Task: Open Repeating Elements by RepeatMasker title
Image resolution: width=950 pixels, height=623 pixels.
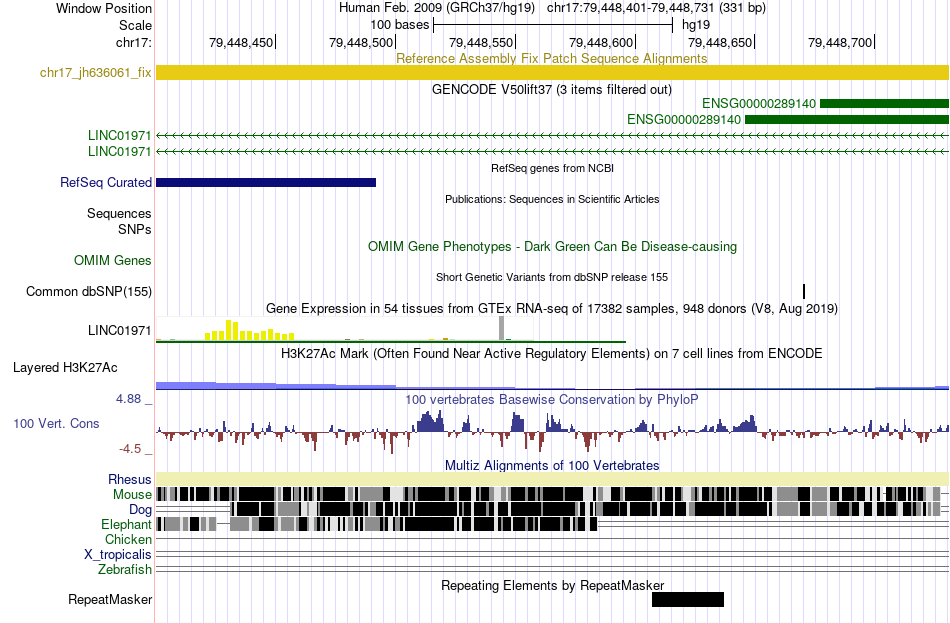Action: pos(553,585)
